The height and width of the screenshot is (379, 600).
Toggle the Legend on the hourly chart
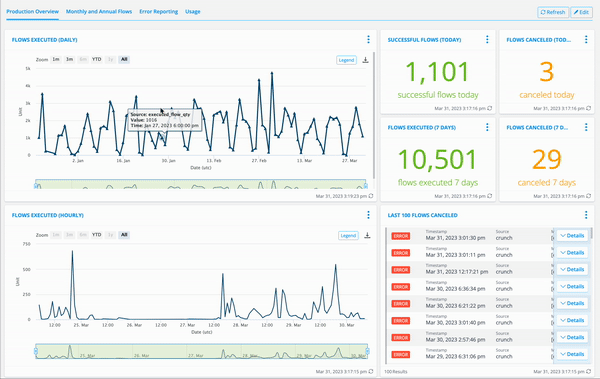pyautogui.click(x=348, y=235)
